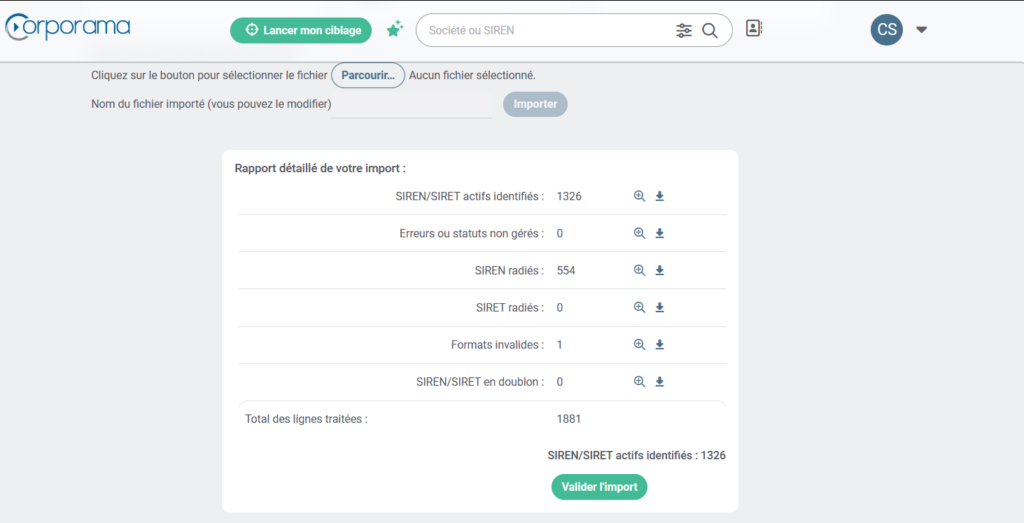Download the Formats invalides list
The height and width of the screenshot is (523, 1024).
(x=660, y=345)
